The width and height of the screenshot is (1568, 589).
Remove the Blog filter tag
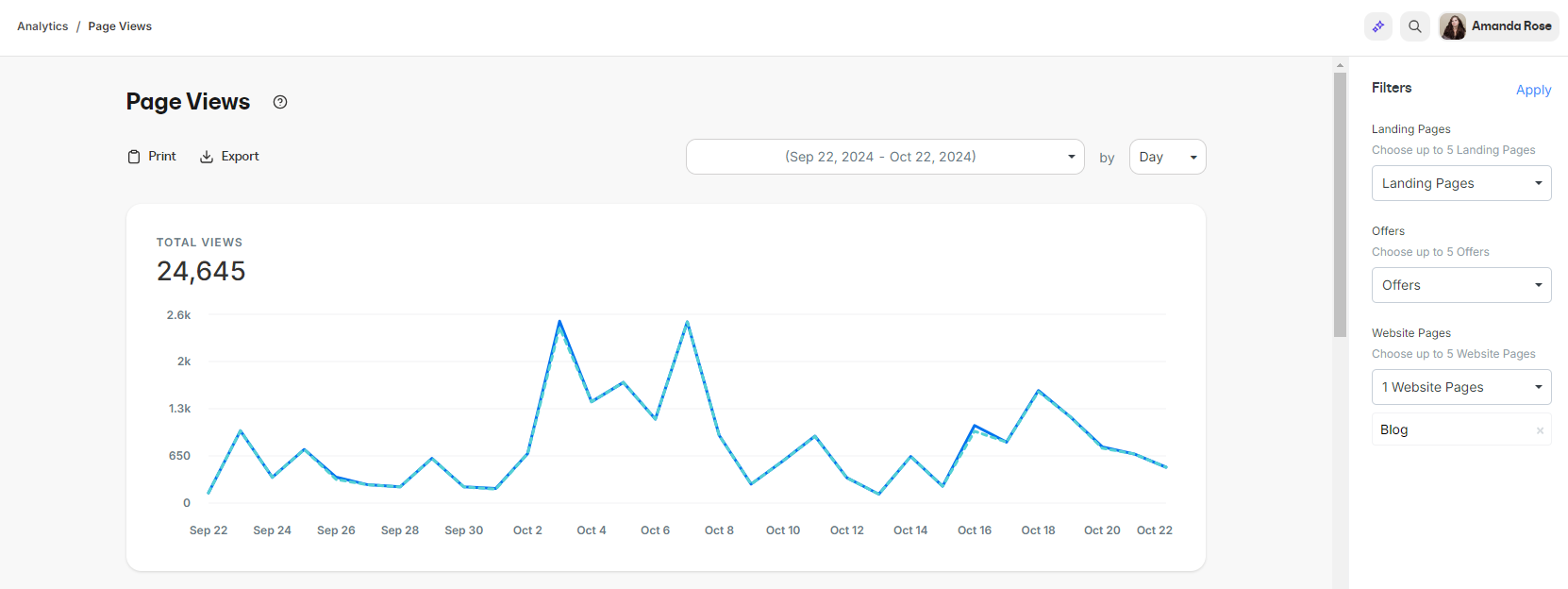1540,430
